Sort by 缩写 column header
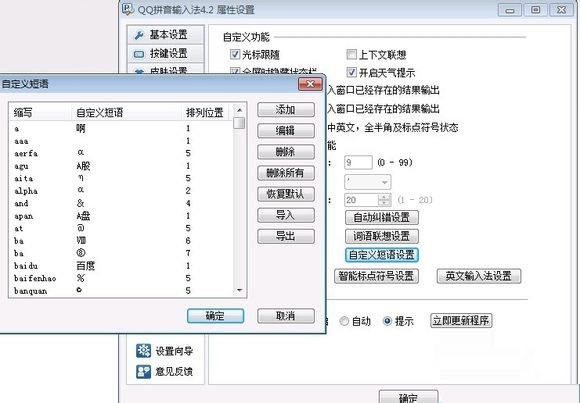Viewport: 580px width, 403px height. [x=40, y=112]
